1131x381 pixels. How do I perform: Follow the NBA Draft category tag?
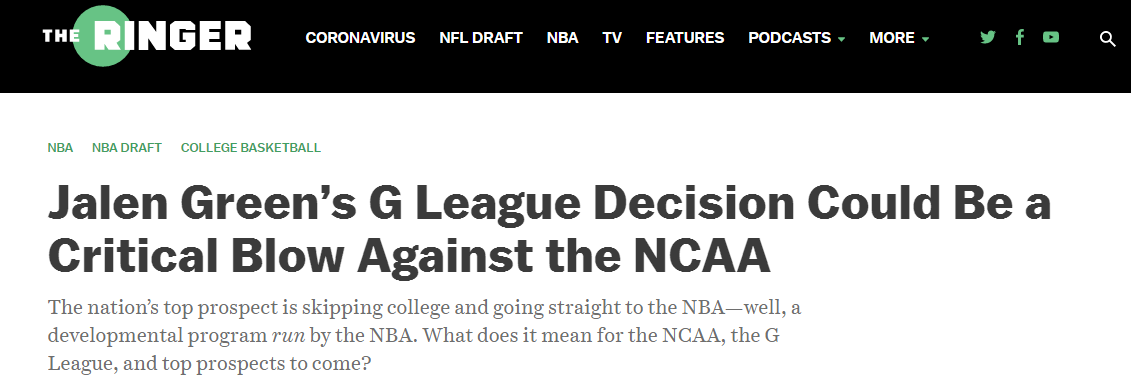(x=127, y=148)
